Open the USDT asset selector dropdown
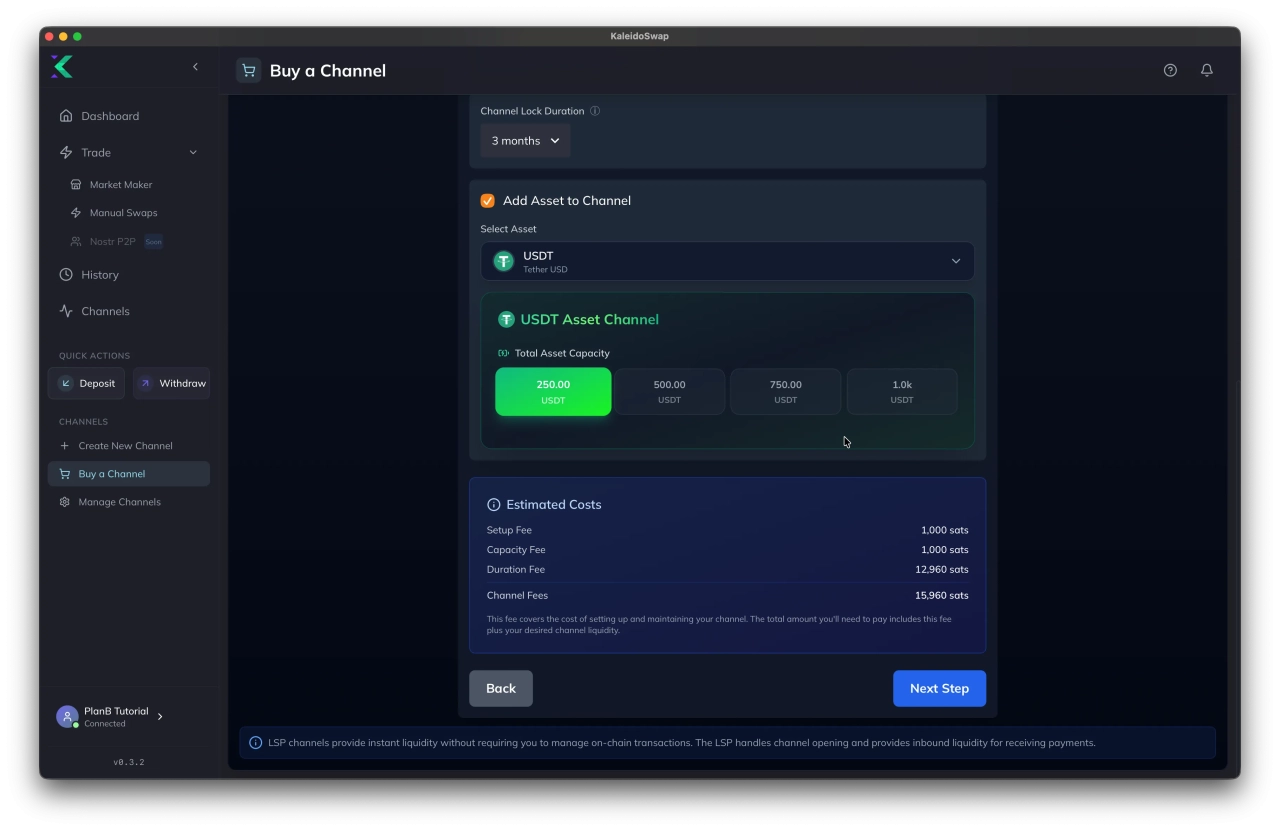Image resolution: width=1280 pixels, height=831 pixels. point(727,261)
